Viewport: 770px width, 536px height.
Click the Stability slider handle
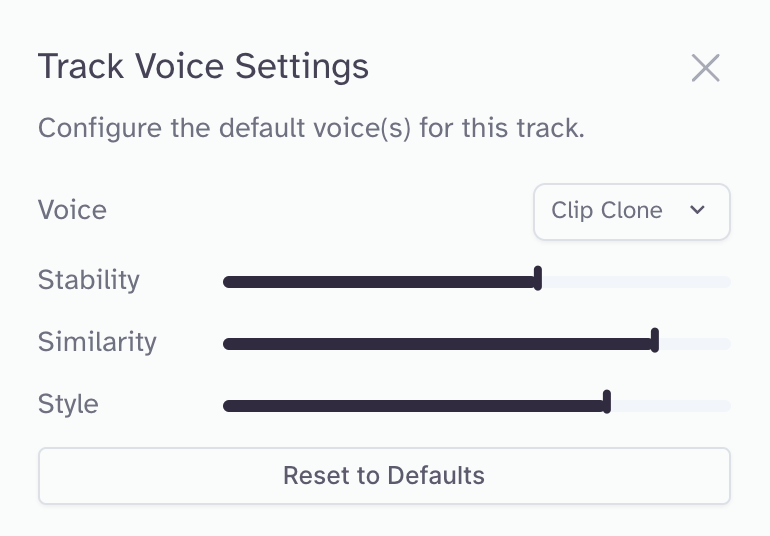538,279
